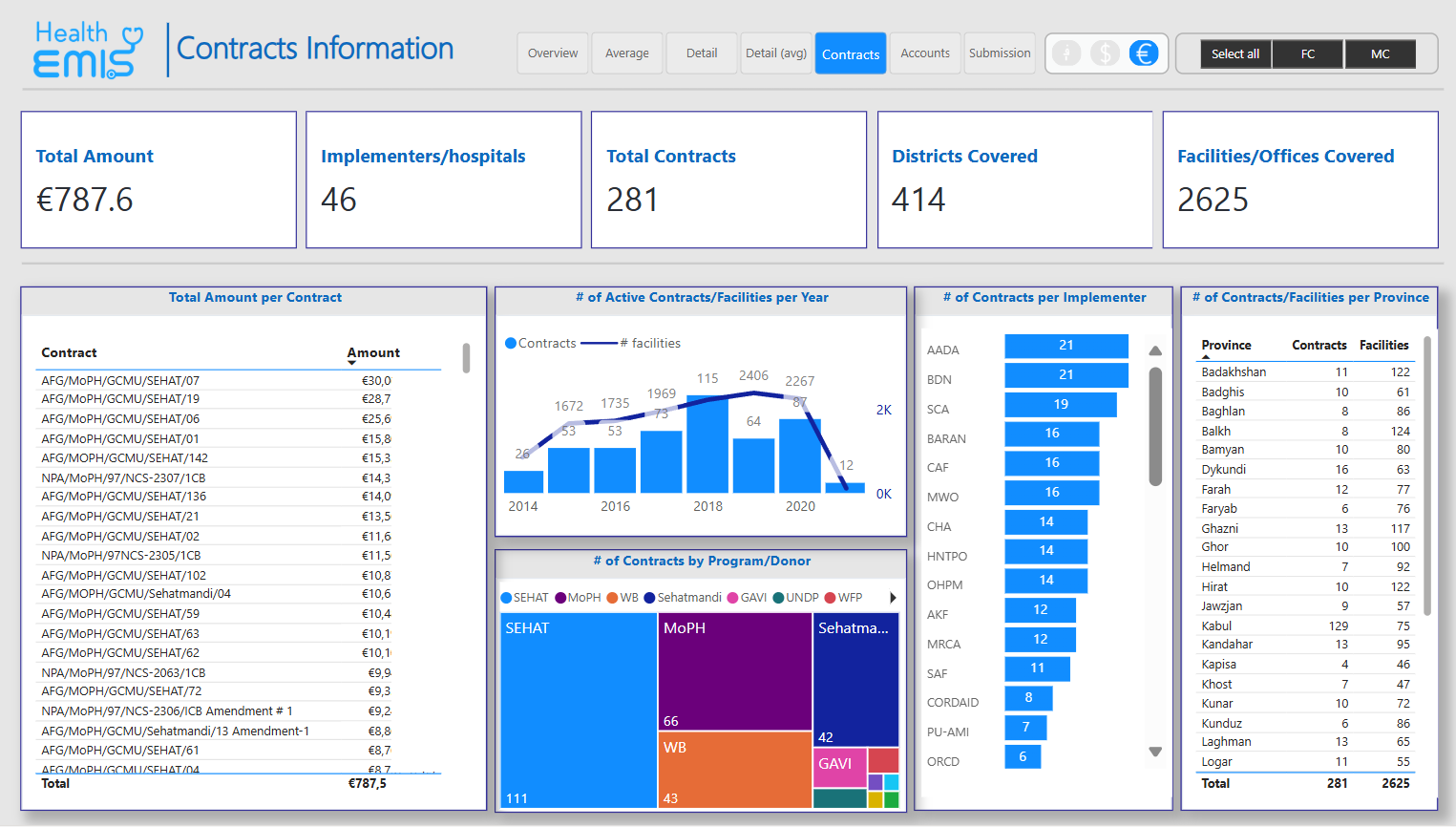Select the Euro currency icon
This screenshot has width=1456, height=827.
pos(1143,53)
